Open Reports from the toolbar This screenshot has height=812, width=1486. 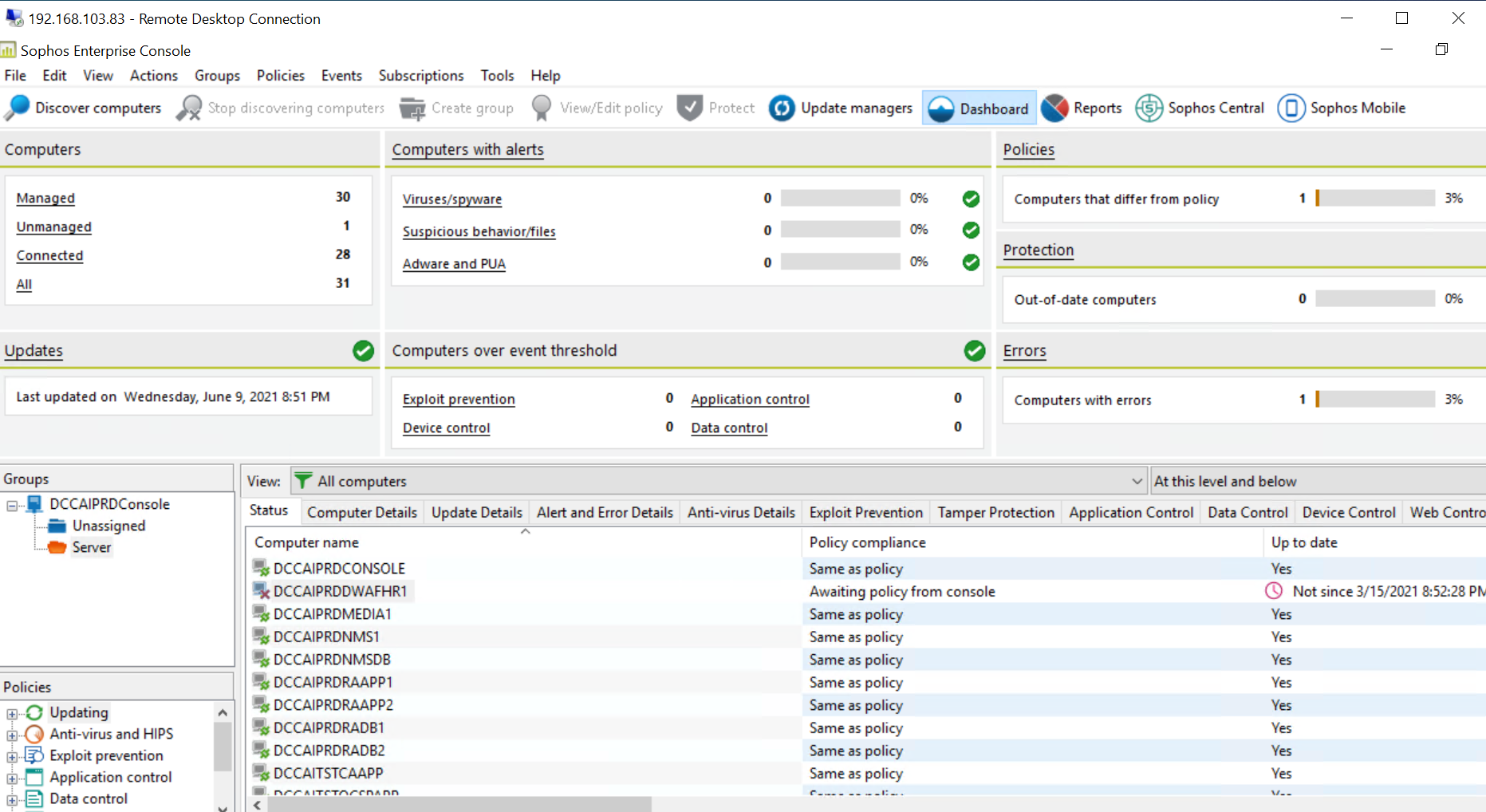tap(1082, 108)
